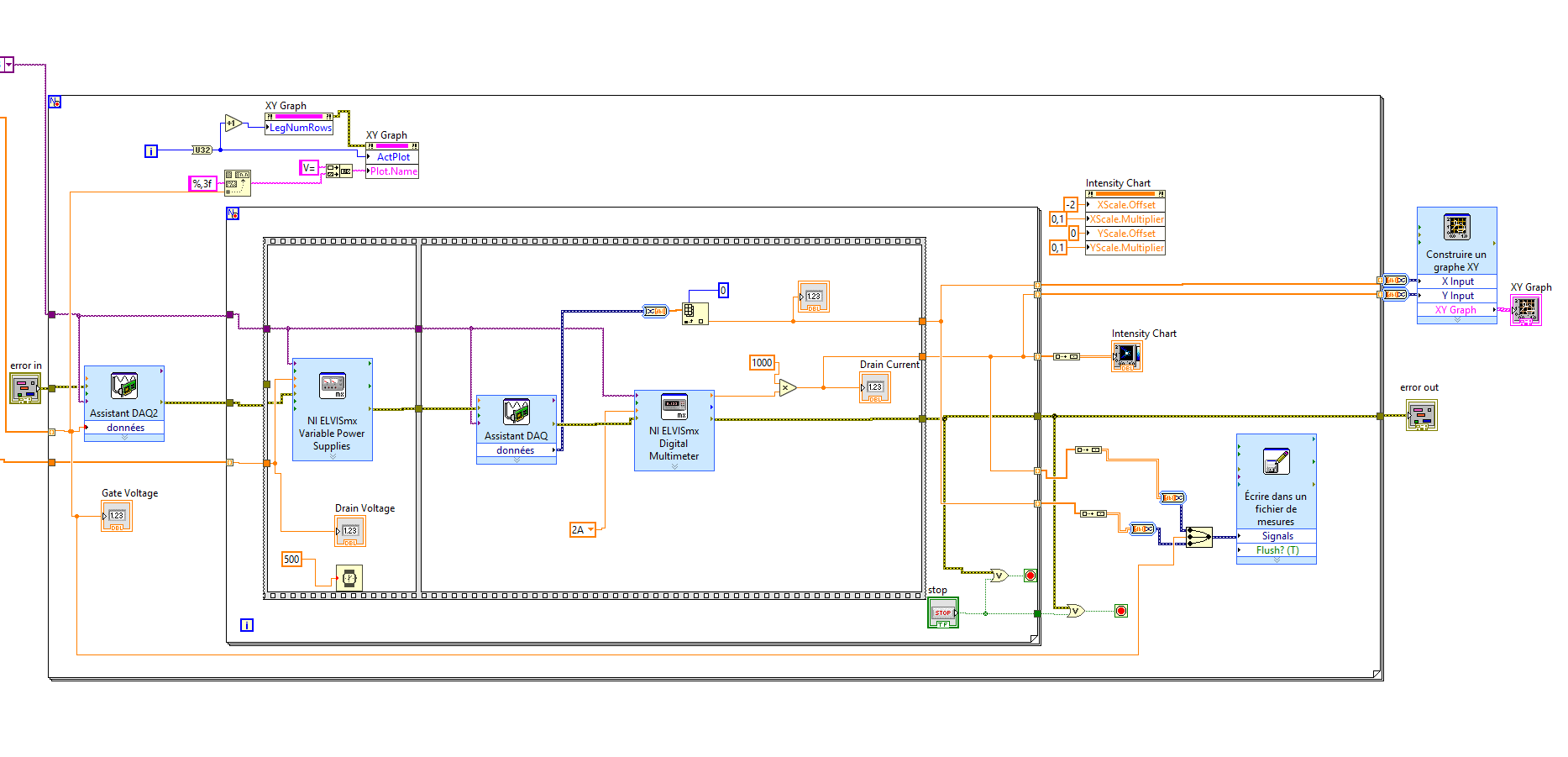This screenshot has height=757, width=1568.
Task: Select the Construire un graphe XY icon
Action: click(1456, 227)
